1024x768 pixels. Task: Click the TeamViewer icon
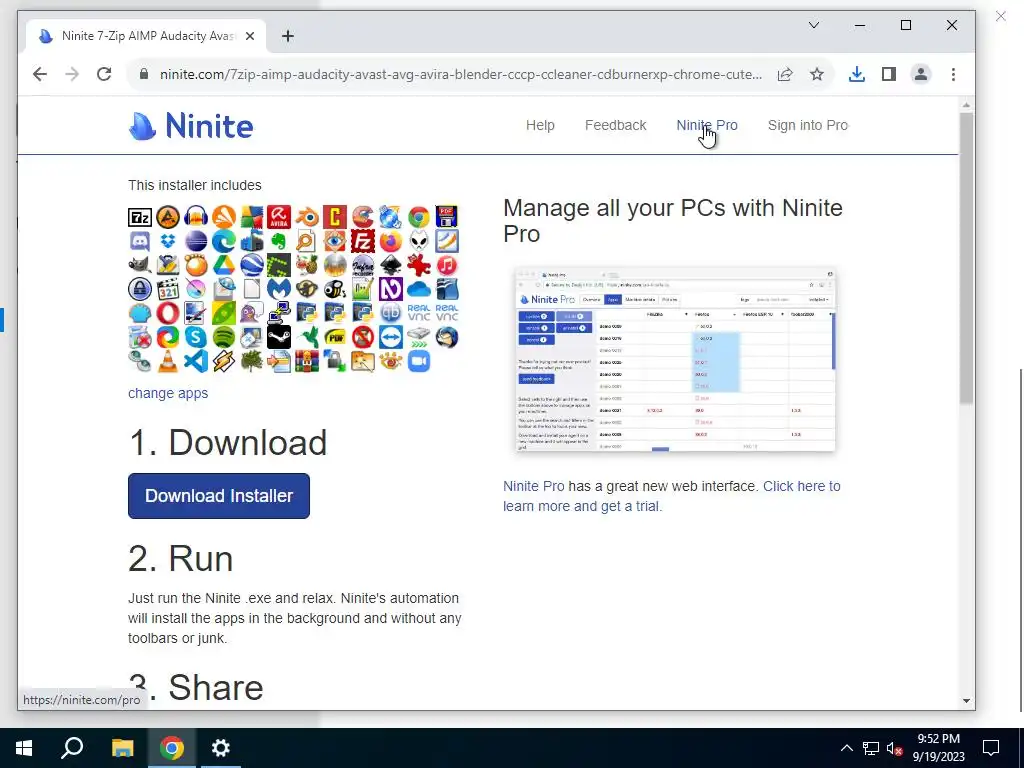[391, 337]
